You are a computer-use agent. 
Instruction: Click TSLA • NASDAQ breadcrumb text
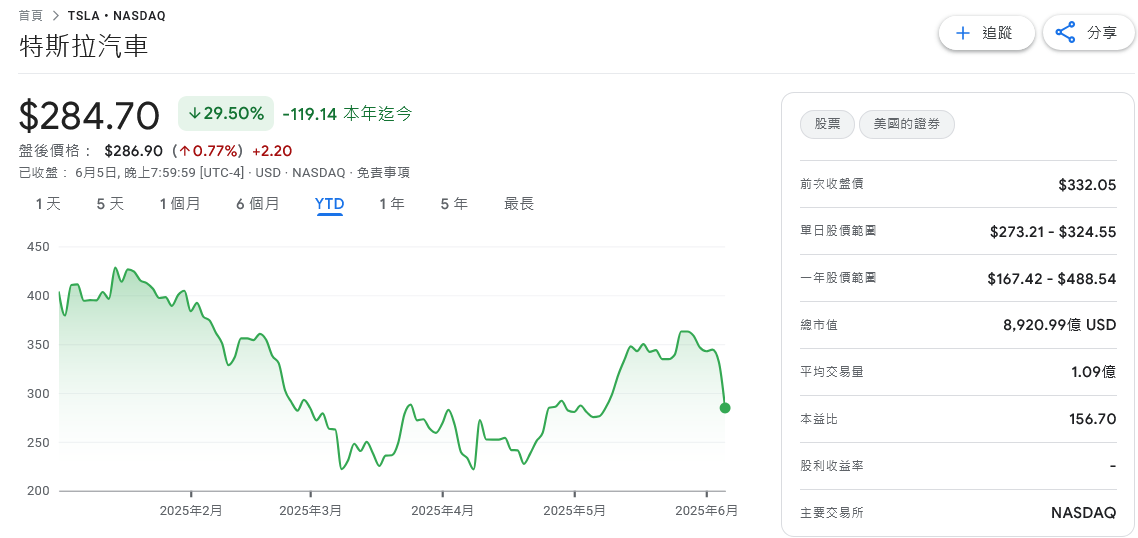116,15
